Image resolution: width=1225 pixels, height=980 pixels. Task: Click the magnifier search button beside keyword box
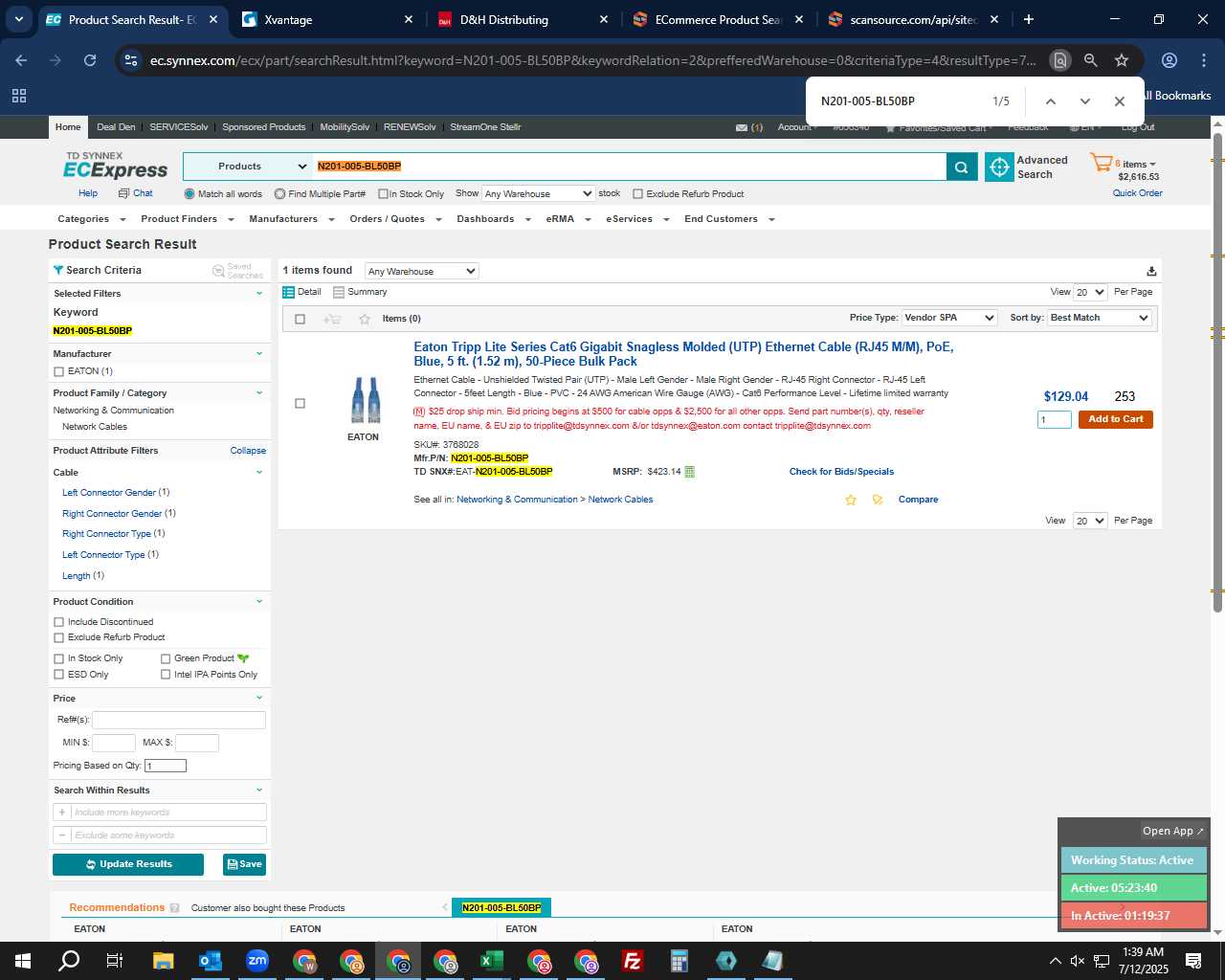point(962,167)
